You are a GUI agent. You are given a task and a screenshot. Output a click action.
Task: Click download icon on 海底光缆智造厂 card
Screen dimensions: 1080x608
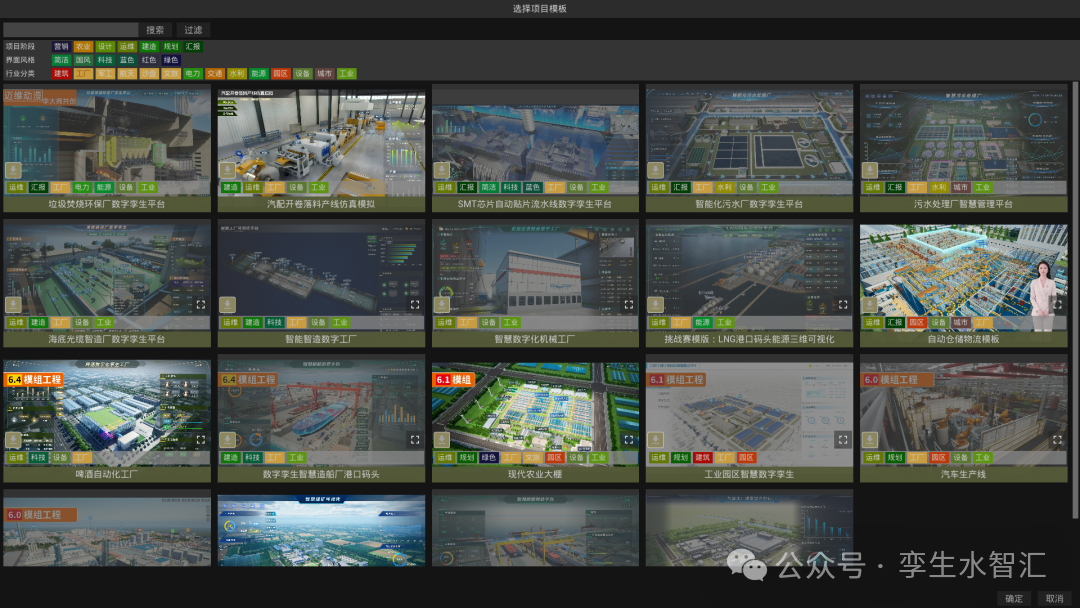[13, 304]
